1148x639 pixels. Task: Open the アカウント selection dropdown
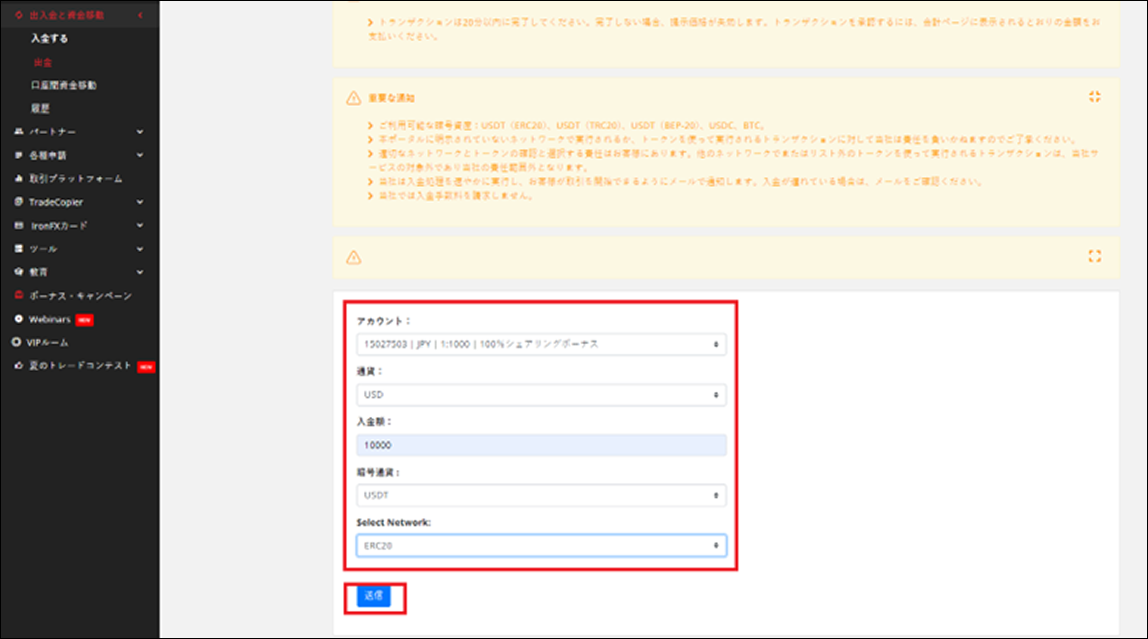click(x=540, y=344)
